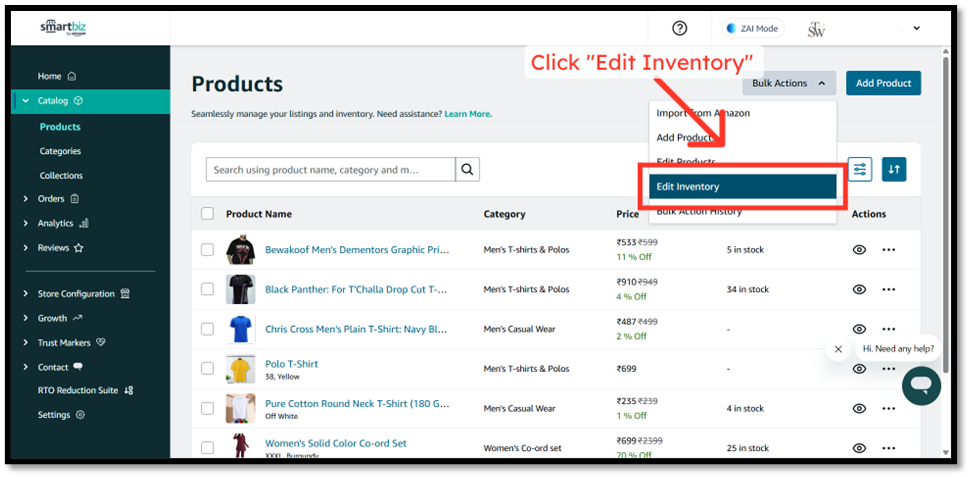The image size is (970, 477).
Task: Open the help question mark icon
Action: click(680, 29)
